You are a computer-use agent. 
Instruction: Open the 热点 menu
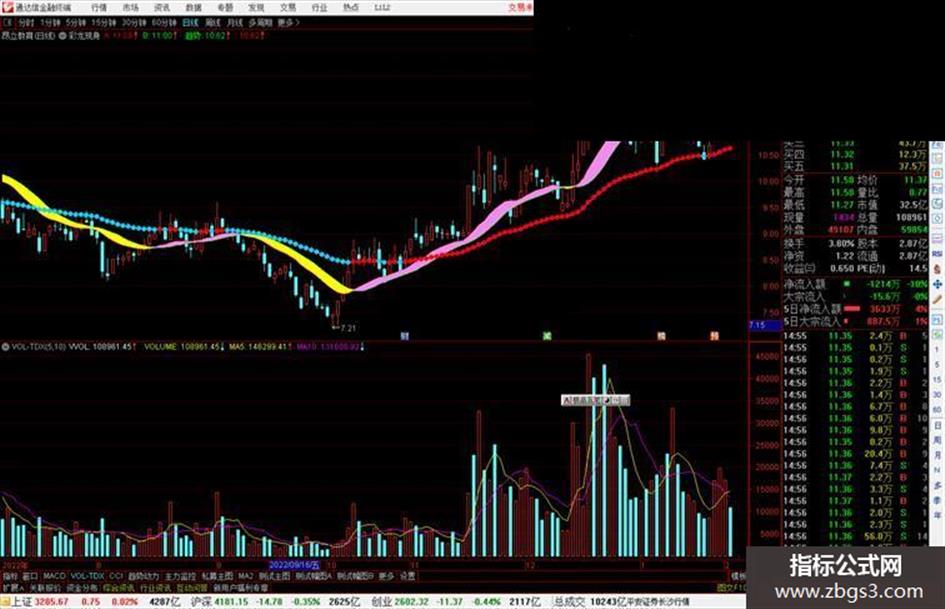point(351,7)
